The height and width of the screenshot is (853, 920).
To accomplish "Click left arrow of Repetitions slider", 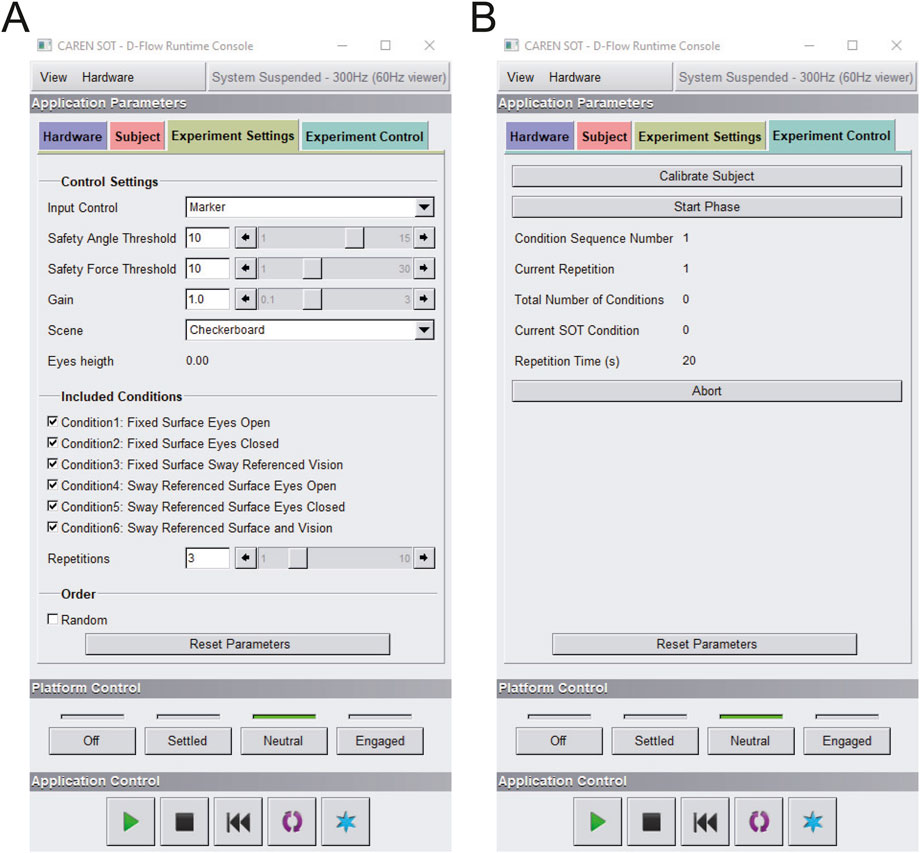I will click(245, 558).
